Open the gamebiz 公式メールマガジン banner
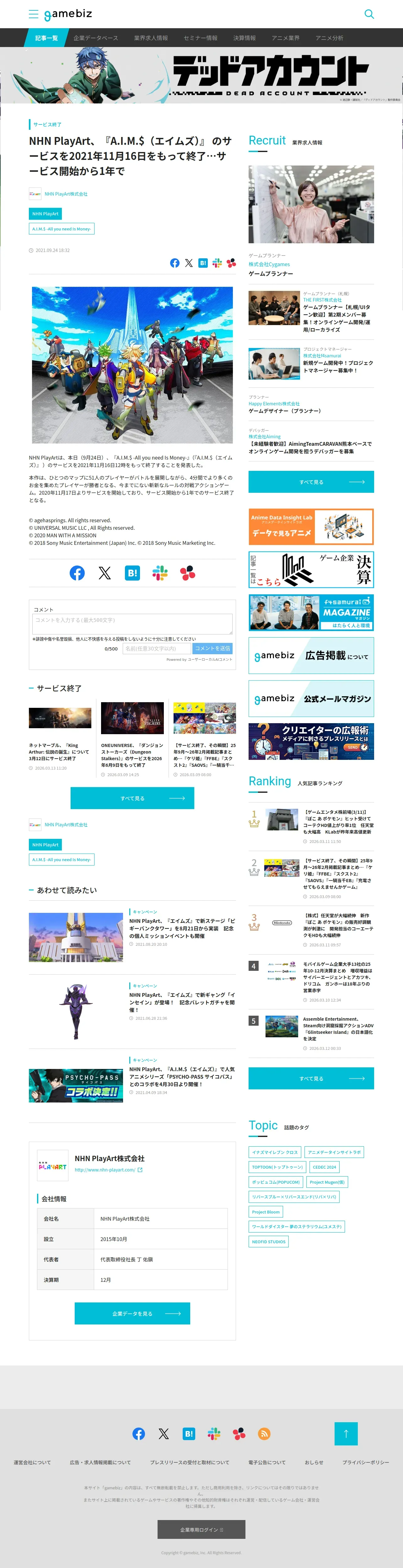The image size is (403, 1568). click(311, 698)
